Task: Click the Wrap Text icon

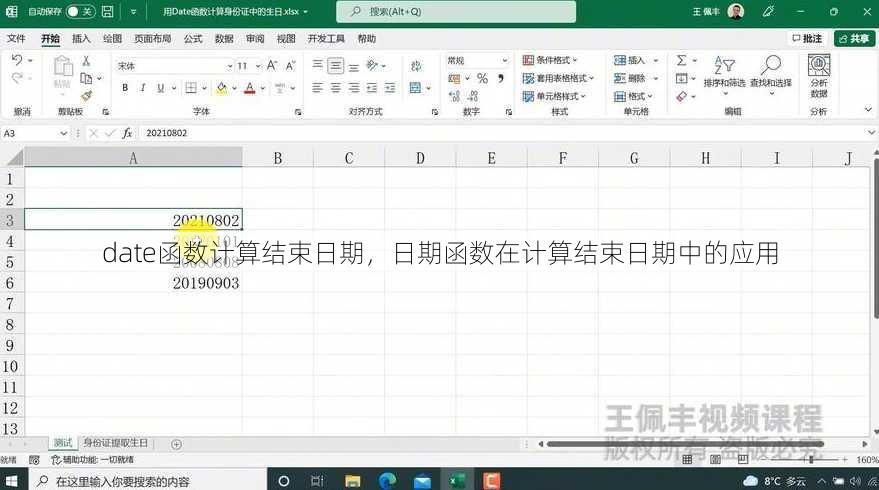Action: coord(416,66)
